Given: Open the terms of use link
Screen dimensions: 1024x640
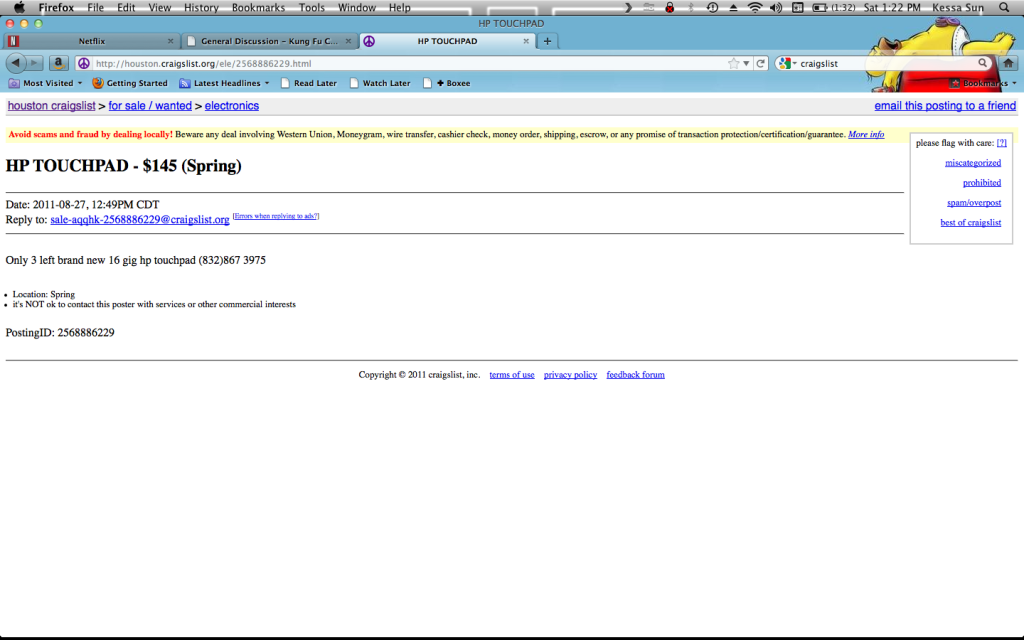Looking at the screenshot, I should [x=512, y=375].
